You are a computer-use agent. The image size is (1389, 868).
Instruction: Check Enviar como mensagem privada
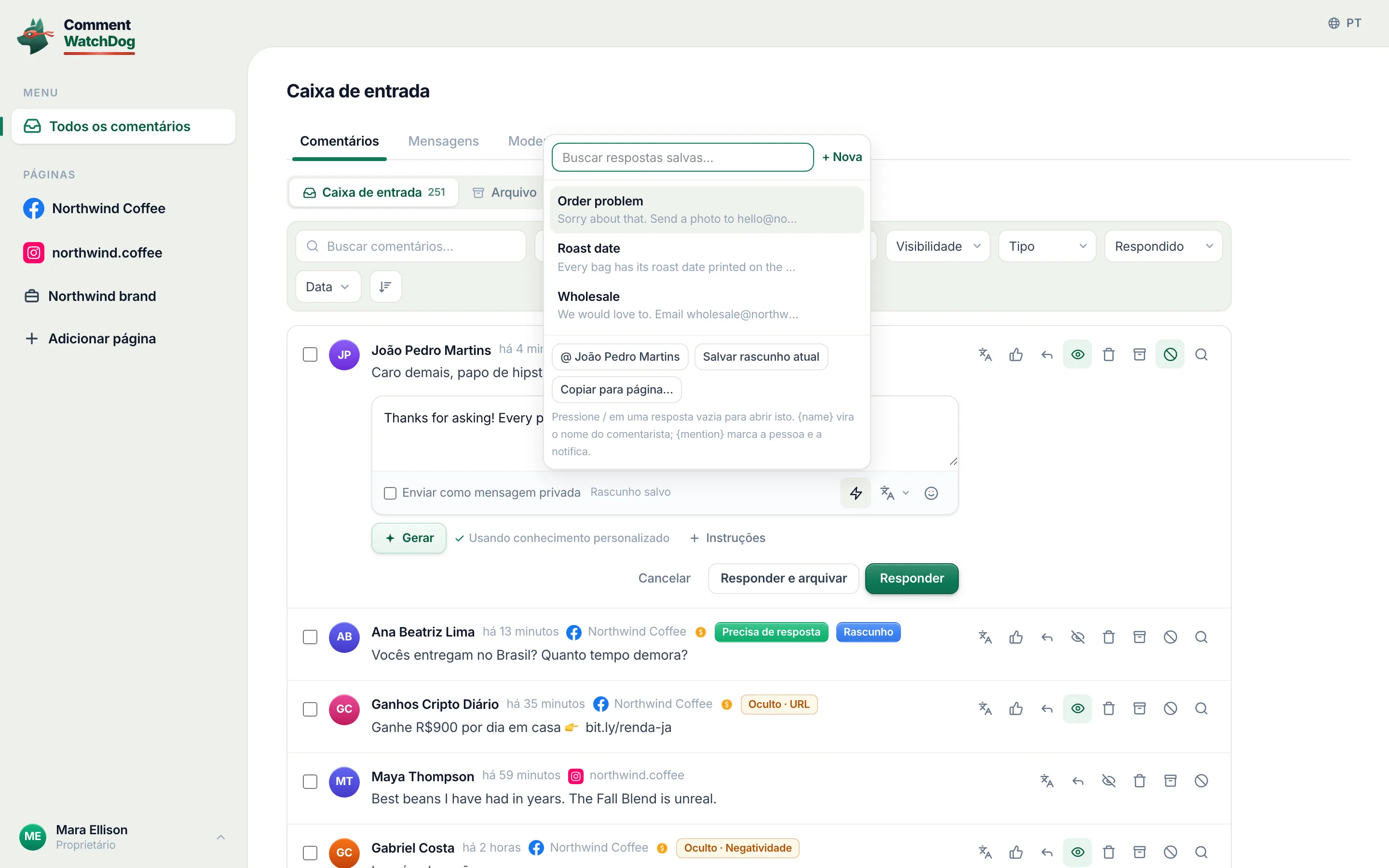pos(390,492)
